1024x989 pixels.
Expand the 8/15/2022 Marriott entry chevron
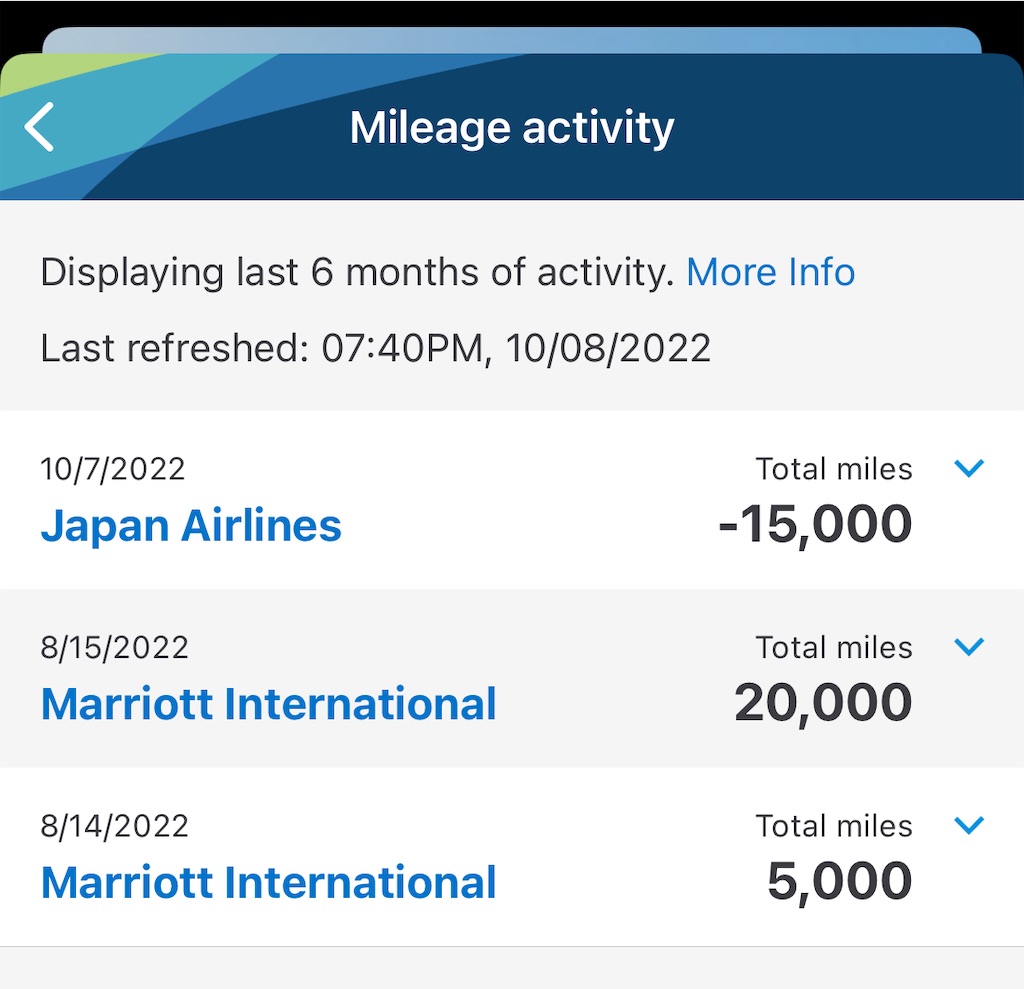coord(968,646)
